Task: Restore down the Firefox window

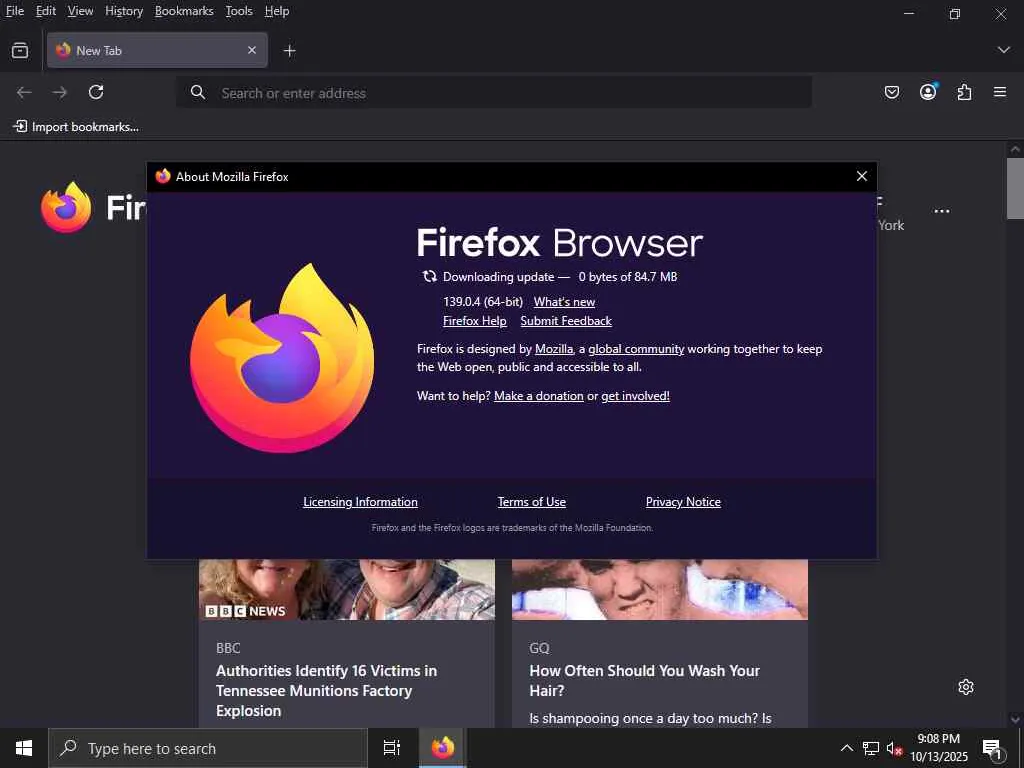Action: tap(955, 13)
